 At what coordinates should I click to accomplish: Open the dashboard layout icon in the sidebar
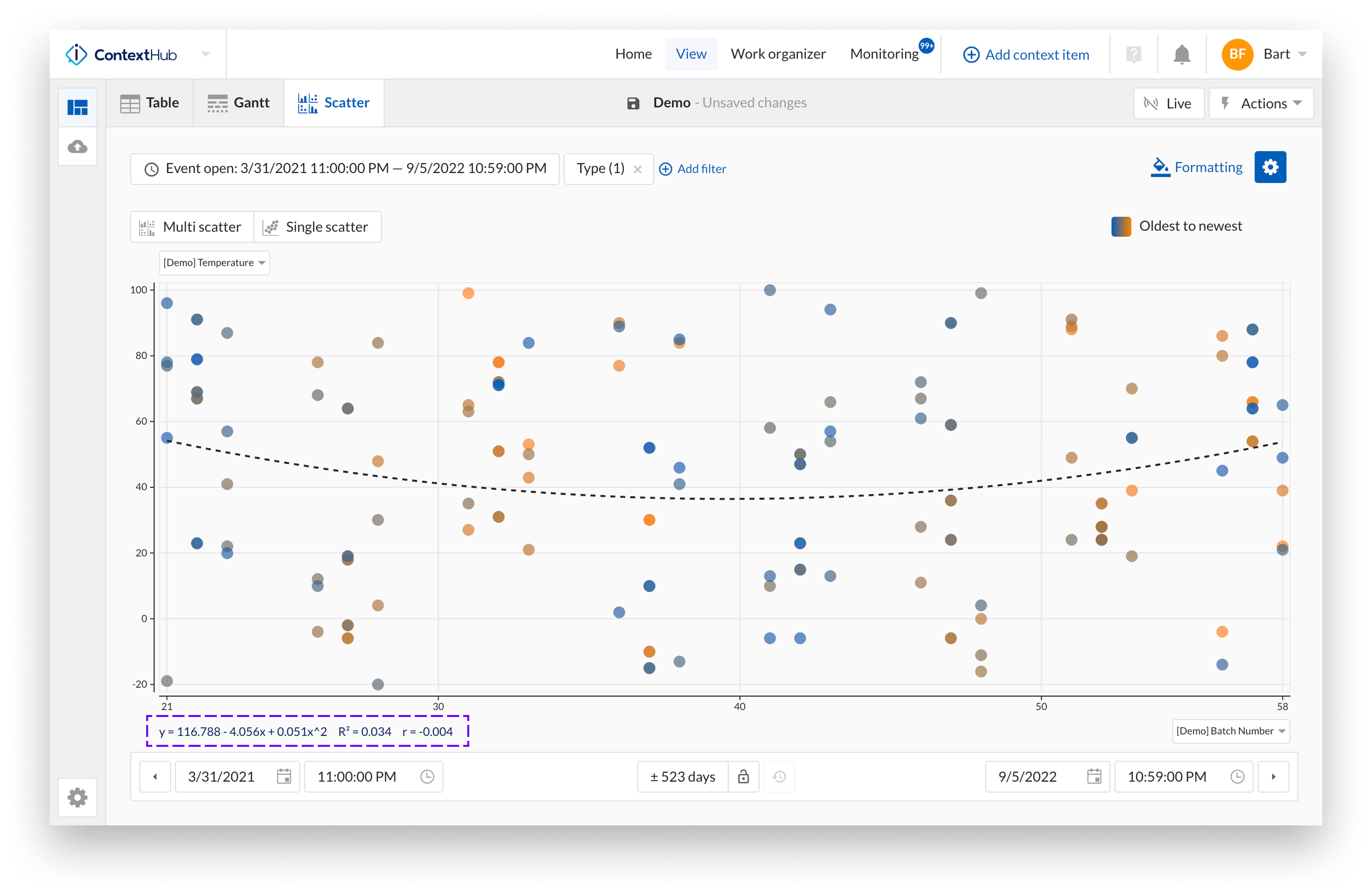77,107
